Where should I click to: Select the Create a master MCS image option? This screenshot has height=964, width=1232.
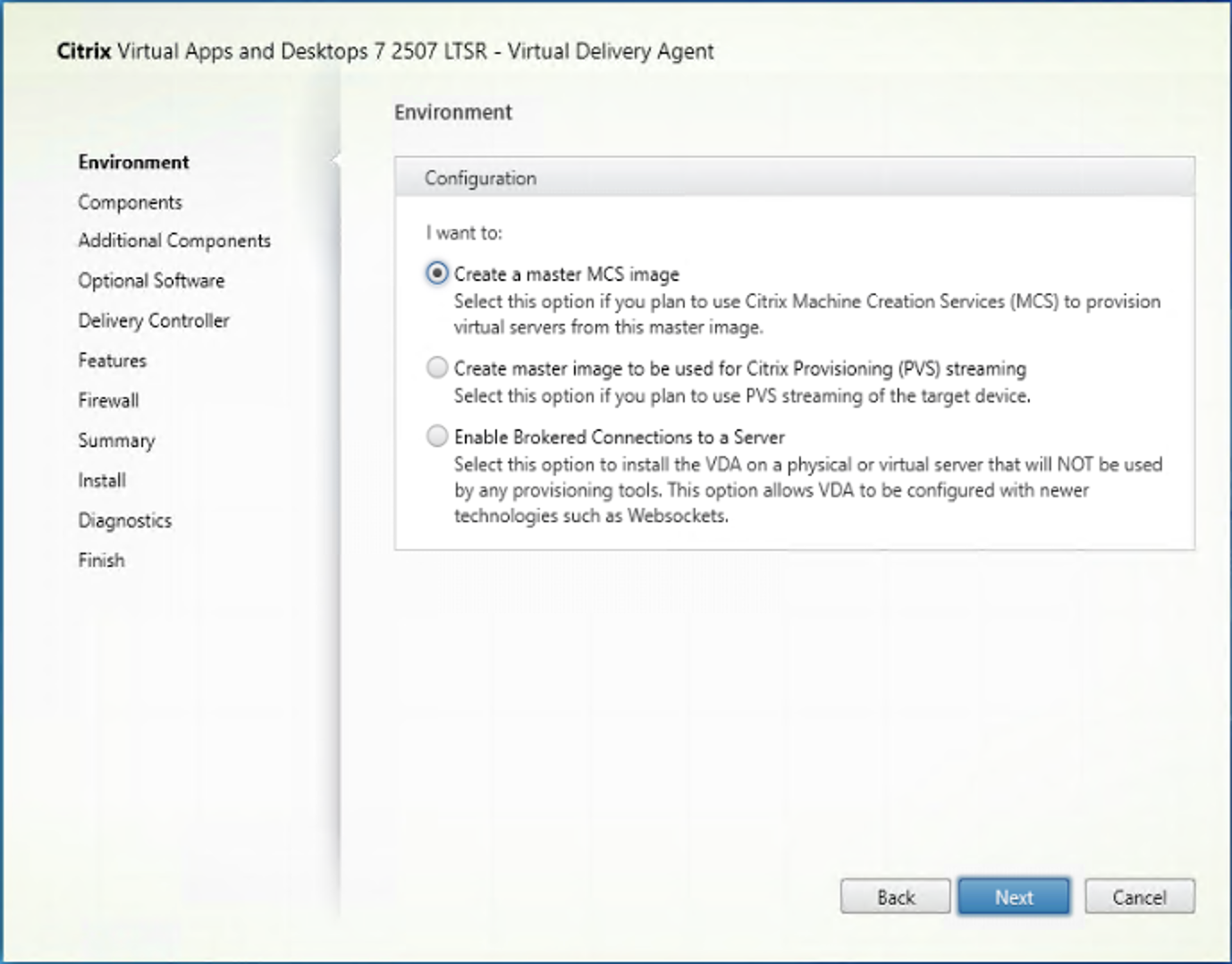[437, 274]
